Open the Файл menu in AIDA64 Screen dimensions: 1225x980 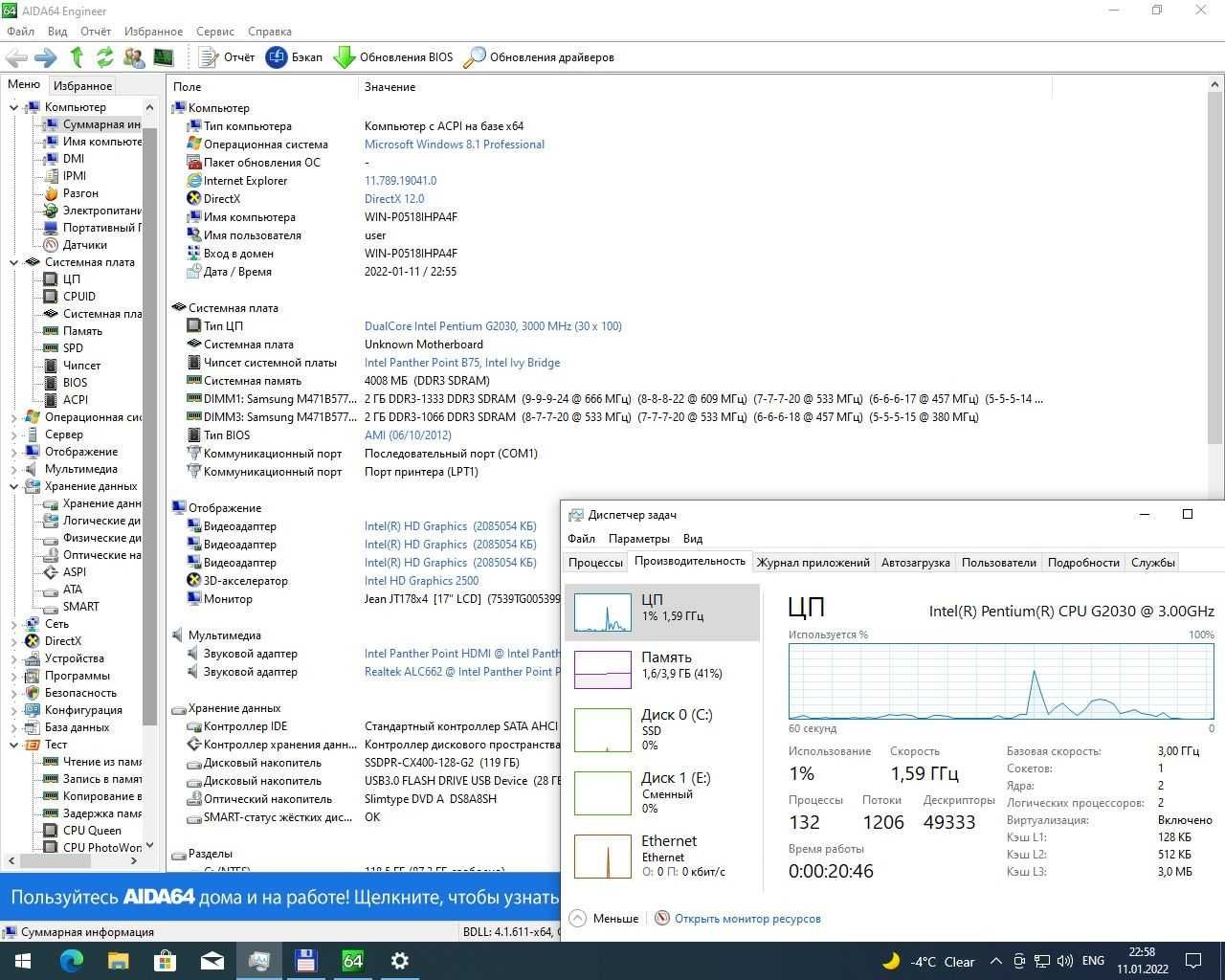click(20, 32)
